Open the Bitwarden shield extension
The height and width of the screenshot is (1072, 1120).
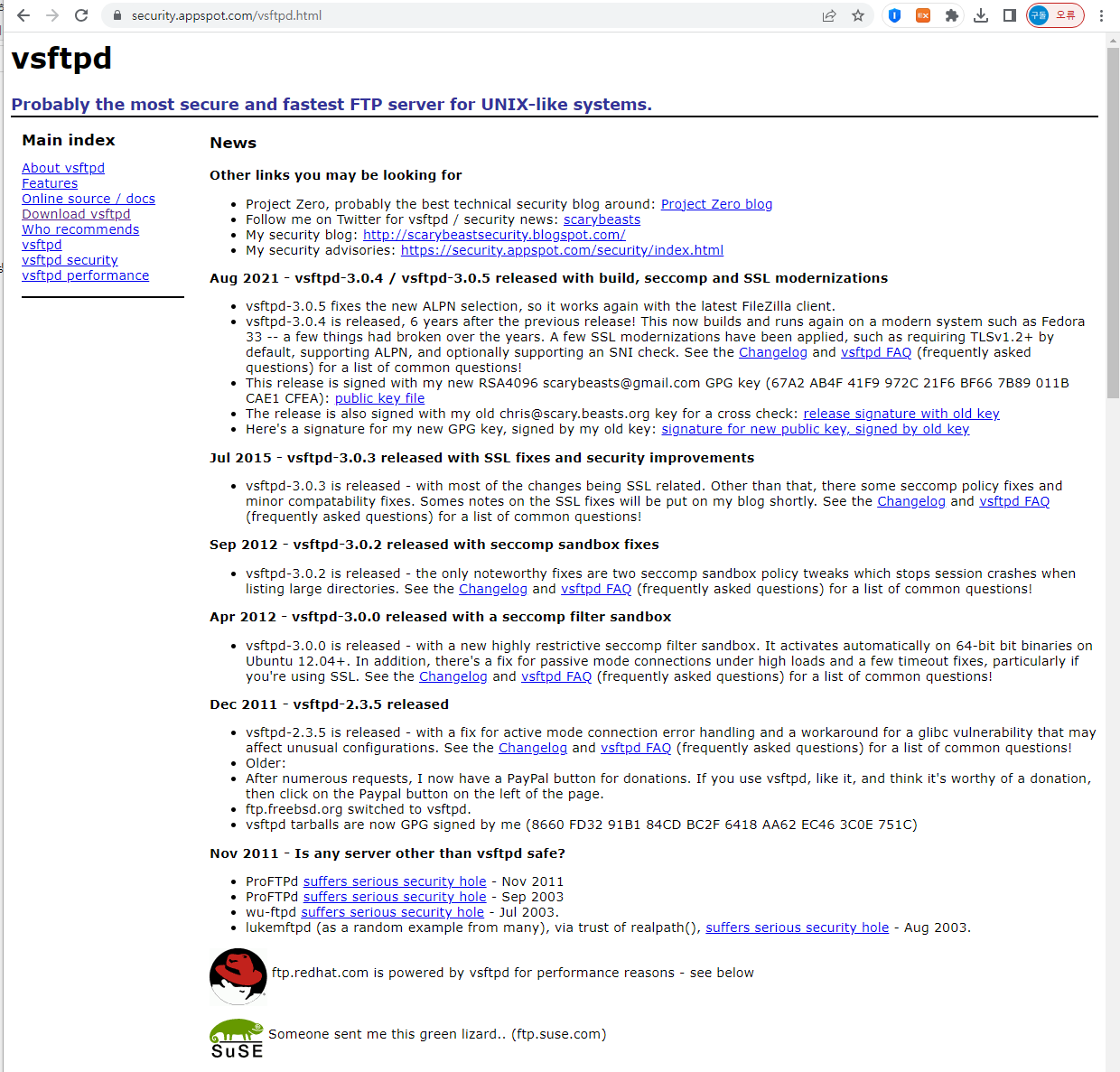point(894,15)
